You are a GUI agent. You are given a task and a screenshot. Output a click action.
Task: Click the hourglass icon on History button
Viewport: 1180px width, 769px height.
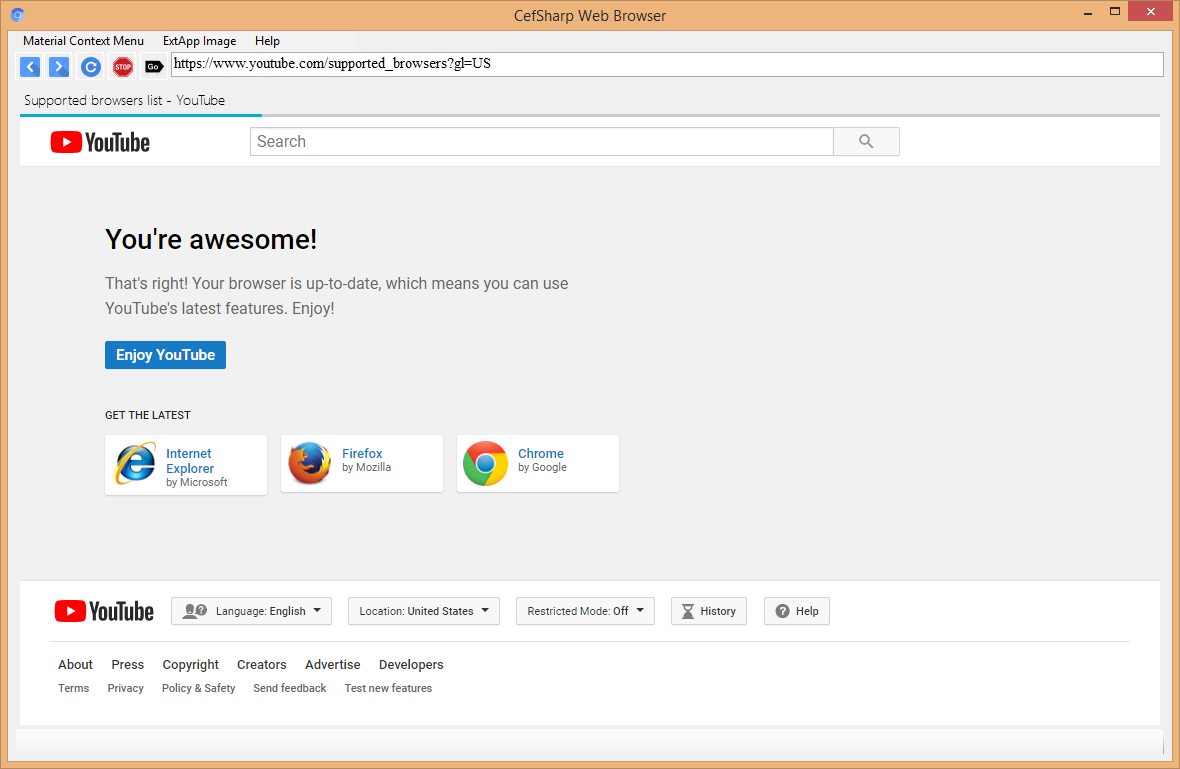pyautogui.click(x=688, y=611)
